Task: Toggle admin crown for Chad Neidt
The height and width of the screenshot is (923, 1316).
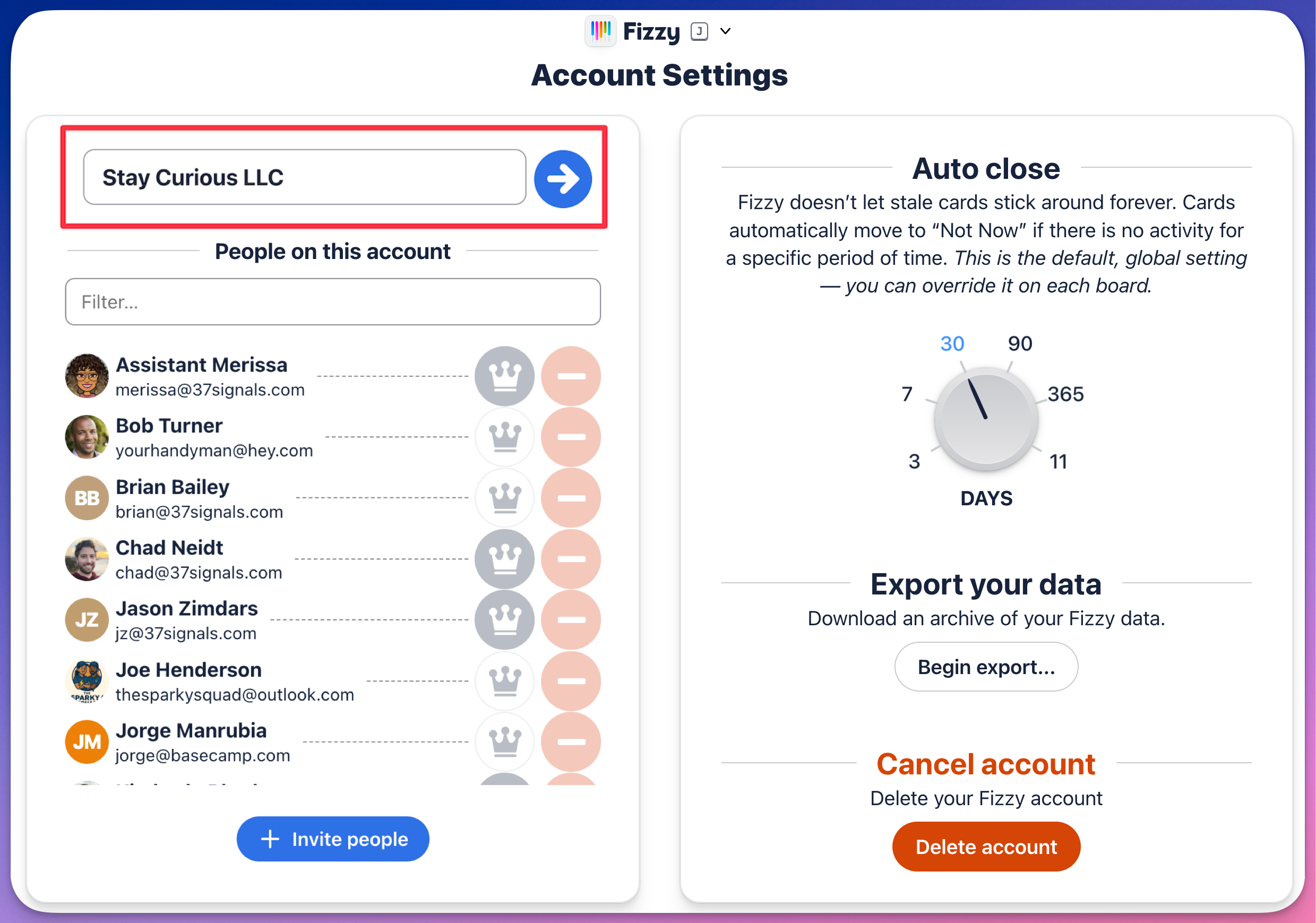Action: pos(504,558)
